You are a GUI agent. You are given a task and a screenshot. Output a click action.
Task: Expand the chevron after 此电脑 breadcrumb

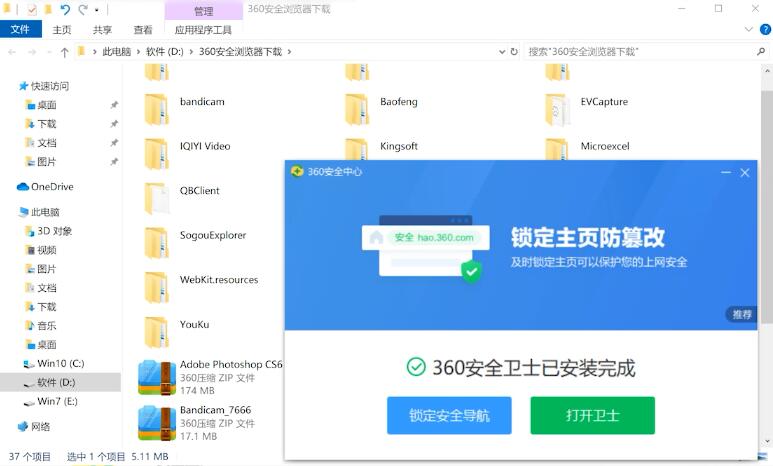click(x=139, y=52)
